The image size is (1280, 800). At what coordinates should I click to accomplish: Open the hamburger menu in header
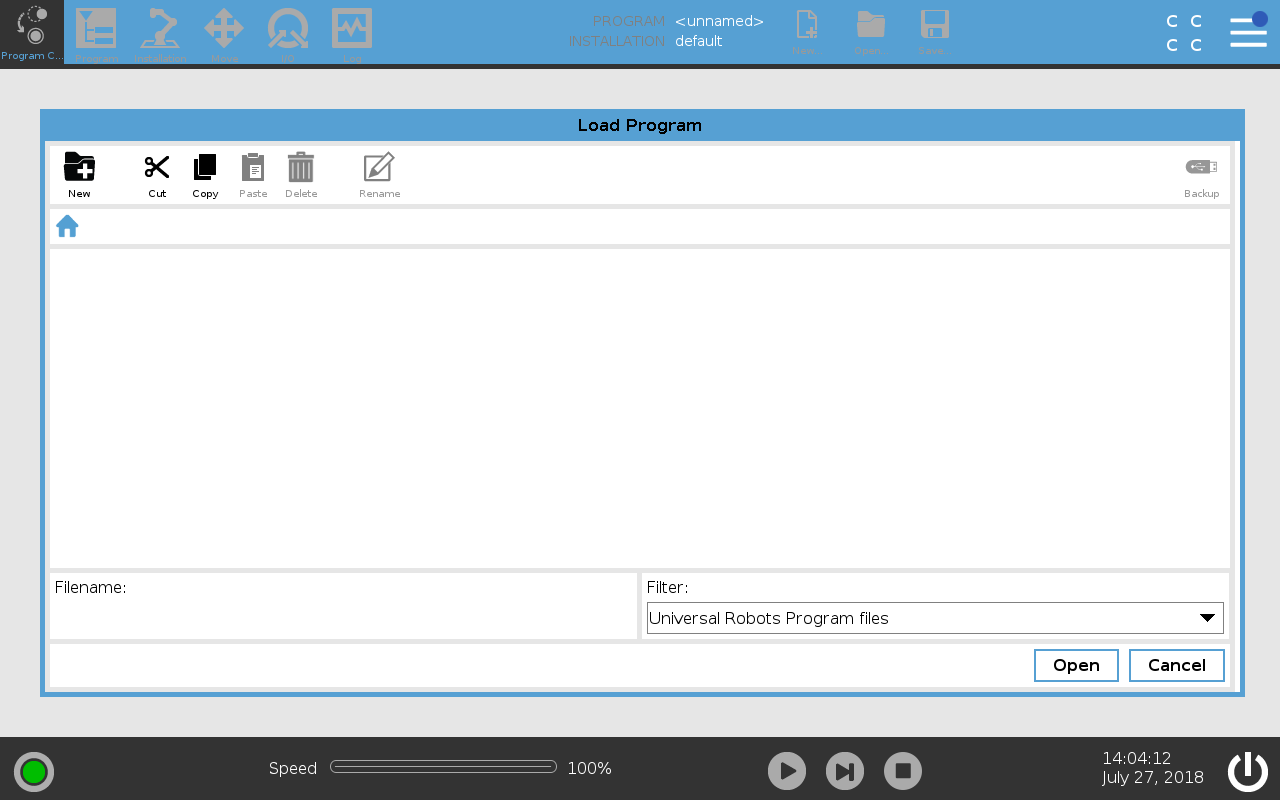(1248, 32)
